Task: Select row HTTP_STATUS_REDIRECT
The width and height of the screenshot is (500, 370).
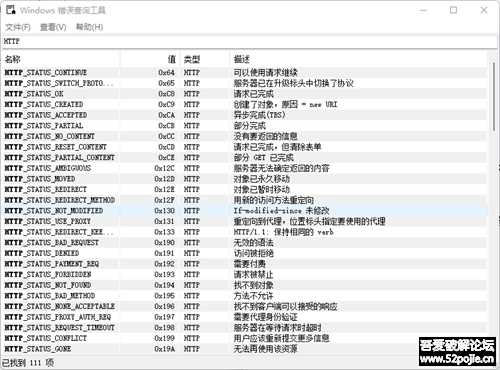Action: click(245, 189)
